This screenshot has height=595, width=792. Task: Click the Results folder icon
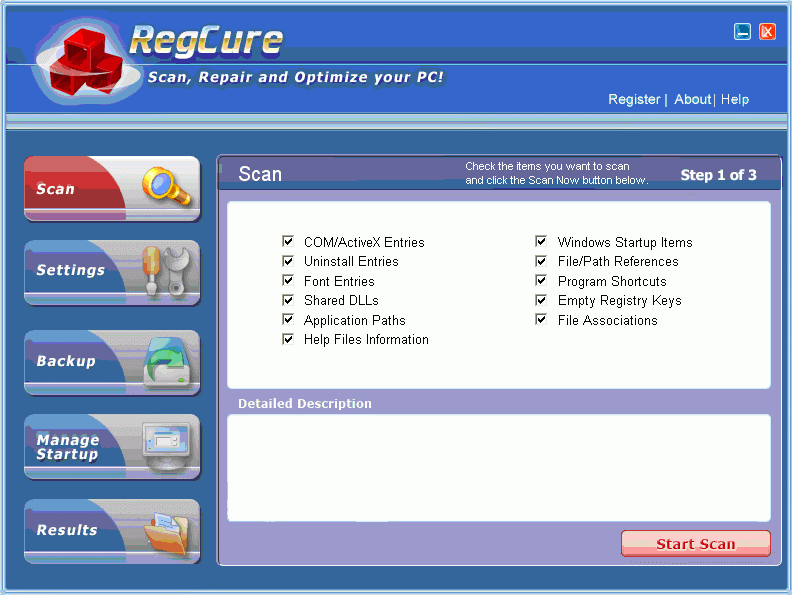pyautogui.click(x=164, y=531)
